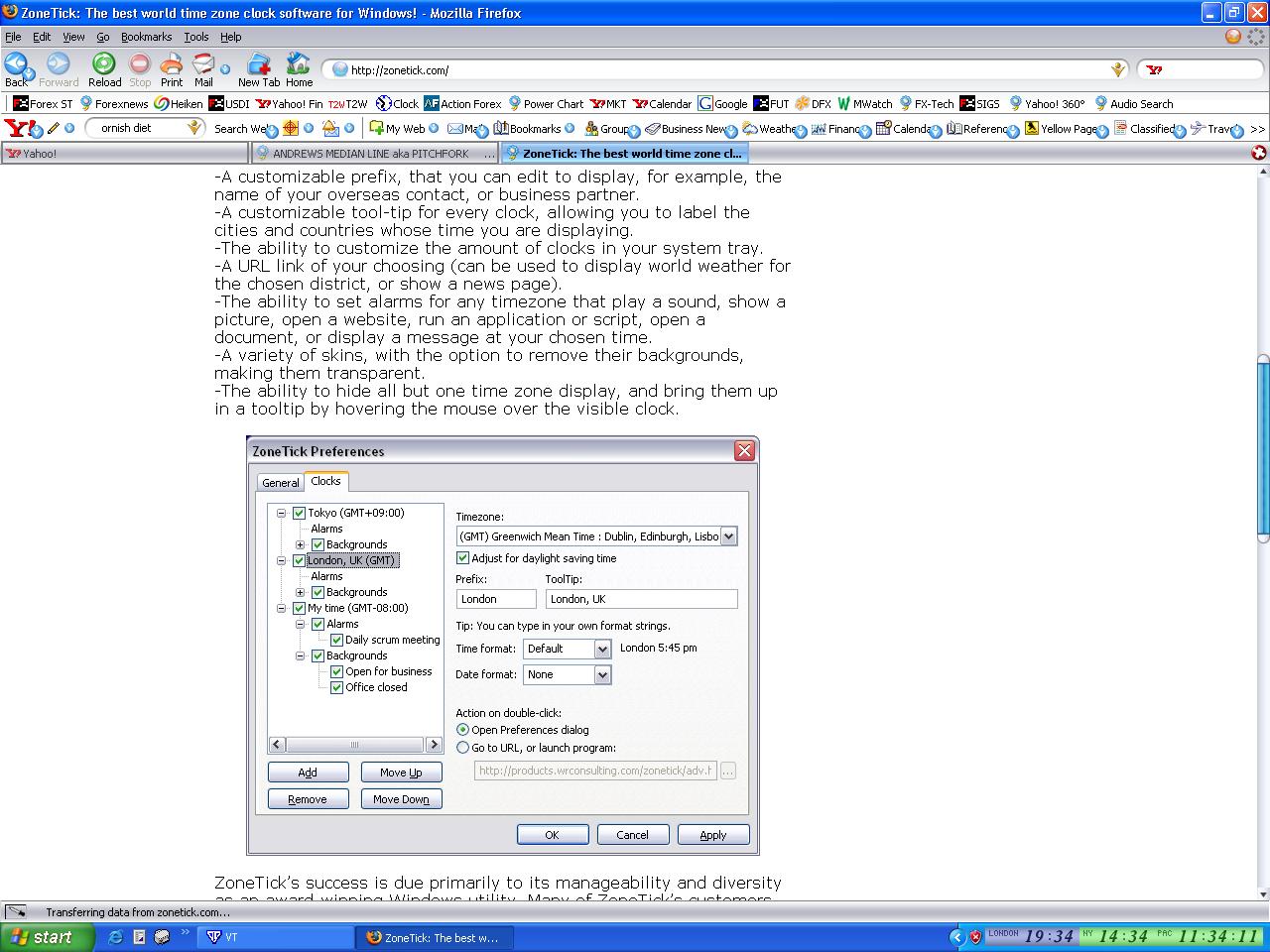1270x952 pixels.
Task: Collapse Alarms under My time
Action: (300, 624)
